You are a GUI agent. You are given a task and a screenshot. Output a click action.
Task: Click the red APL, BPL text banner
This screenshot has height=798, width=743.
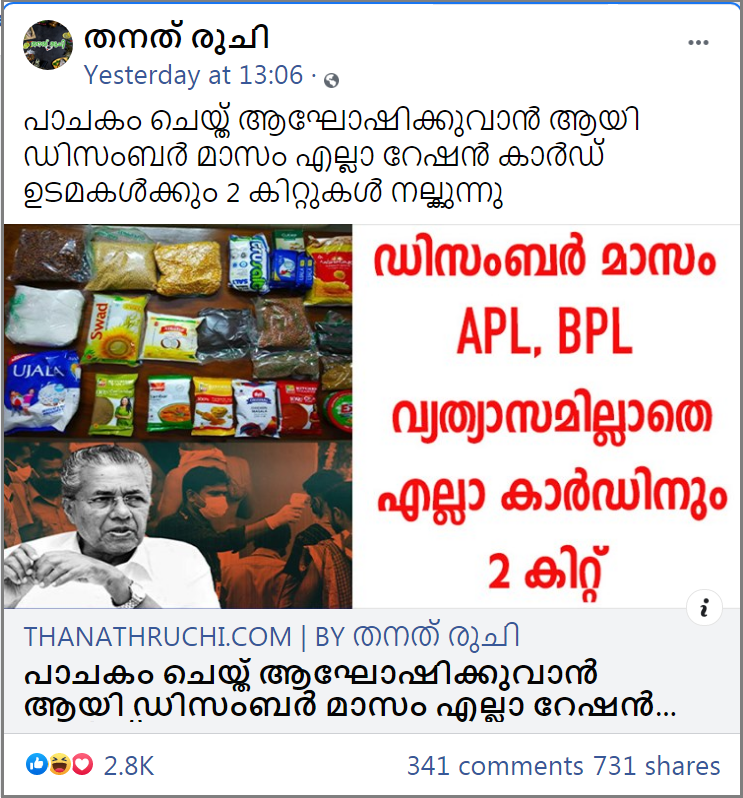pos(545,333)
